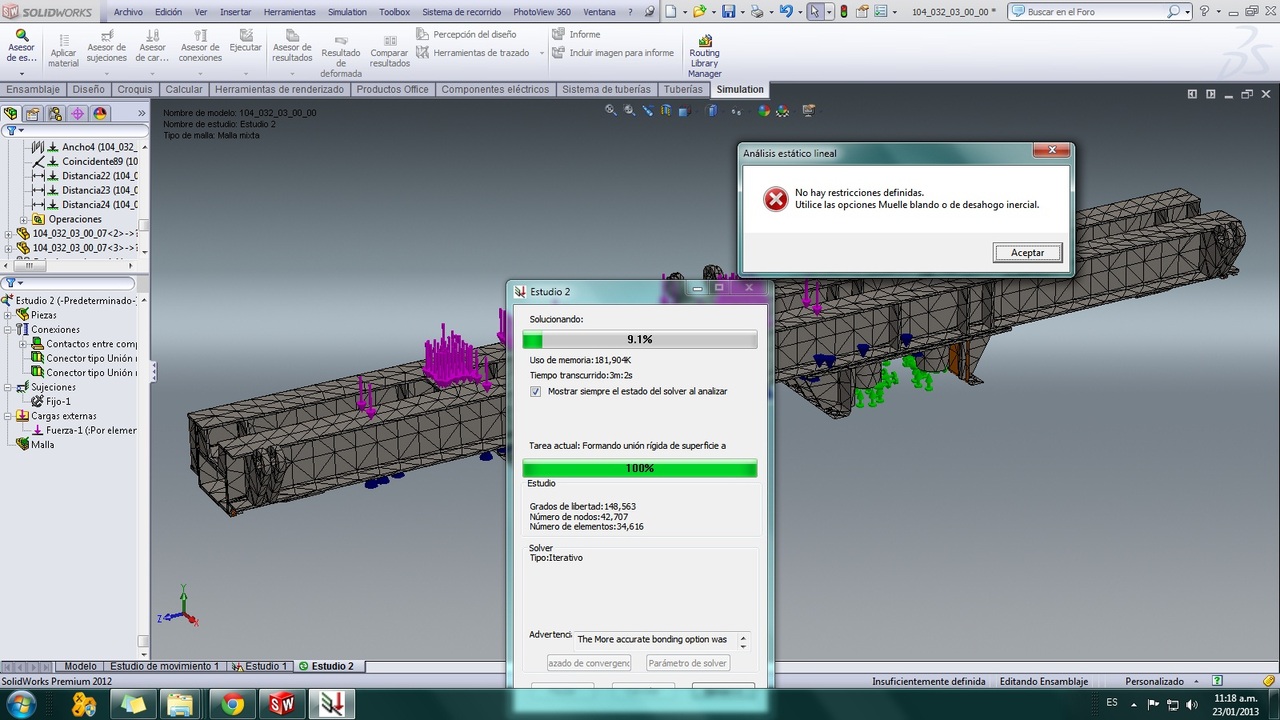The height and width of the screenshot is (720, 1280).
Task: Select the DisplayManager tab icon
Action: 100,114
